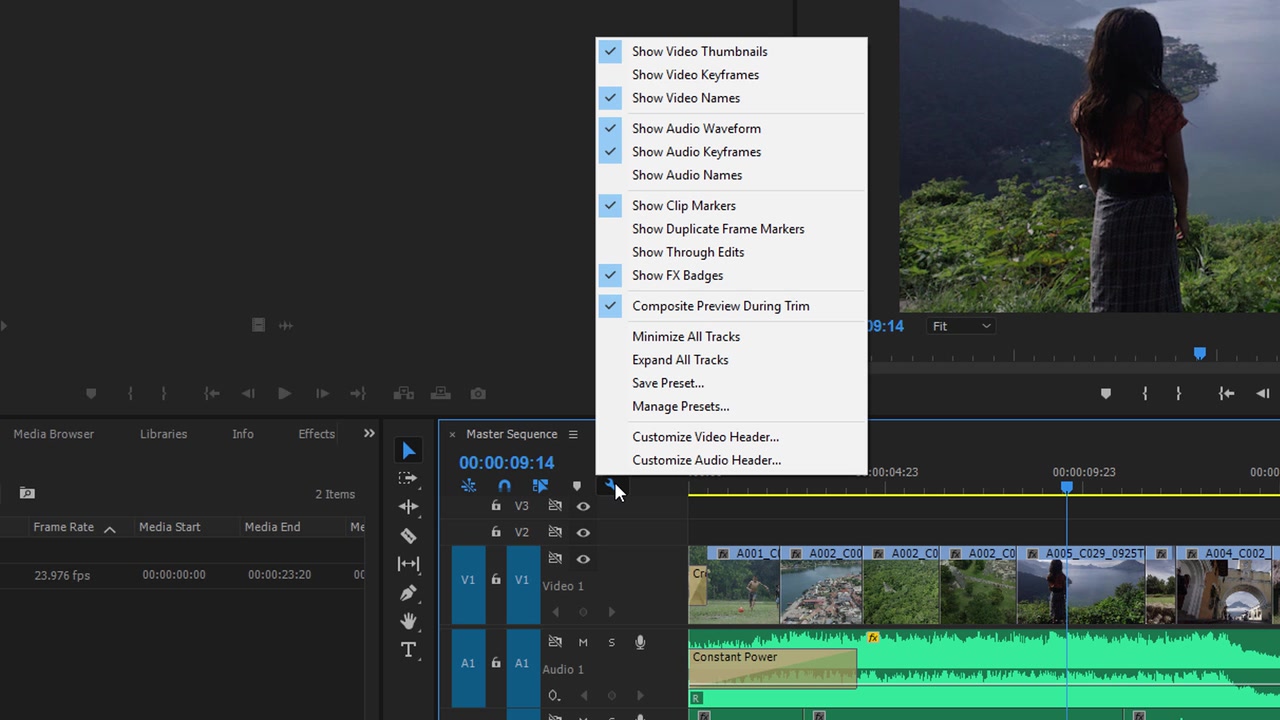This screenshot has width=1280, height=720.
Task: Mute the Audio 1 track
Action: tap(583, 642)
